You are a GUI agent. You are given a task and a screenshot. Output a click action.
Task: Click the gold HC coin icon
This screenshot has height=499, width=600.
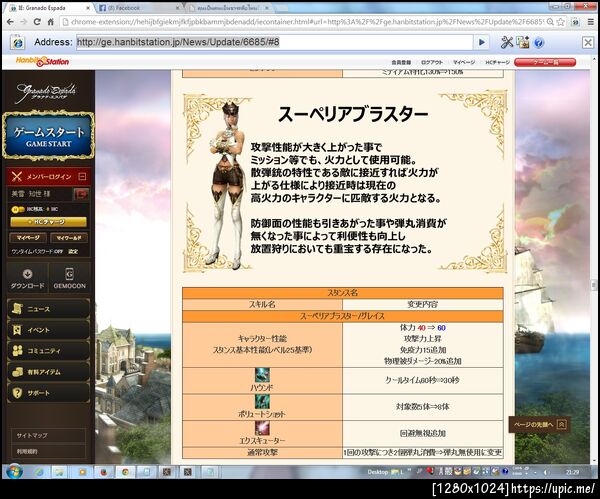coord(17,209)
